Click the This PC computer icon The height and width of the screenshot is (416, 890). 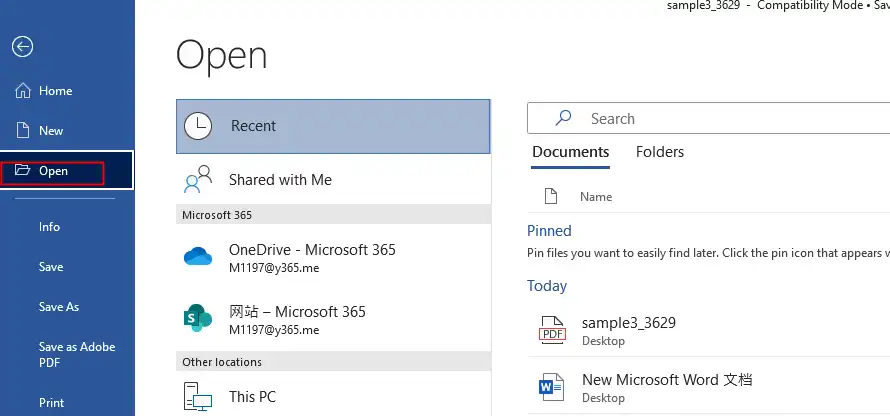pos(198,396)
